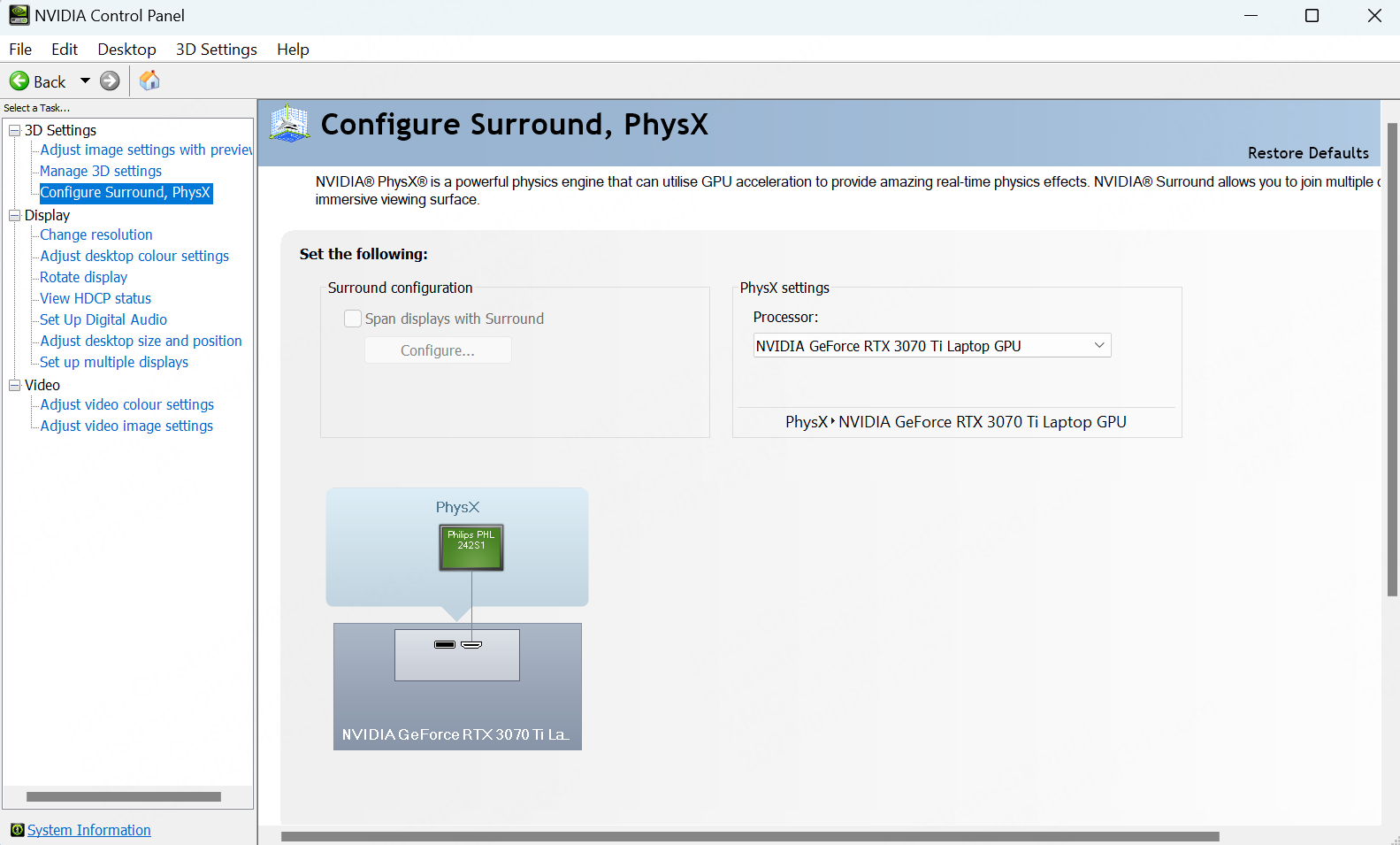Open Rotate display task
The height and width of the screenshot is (845, 1400).
pos(84,277)
